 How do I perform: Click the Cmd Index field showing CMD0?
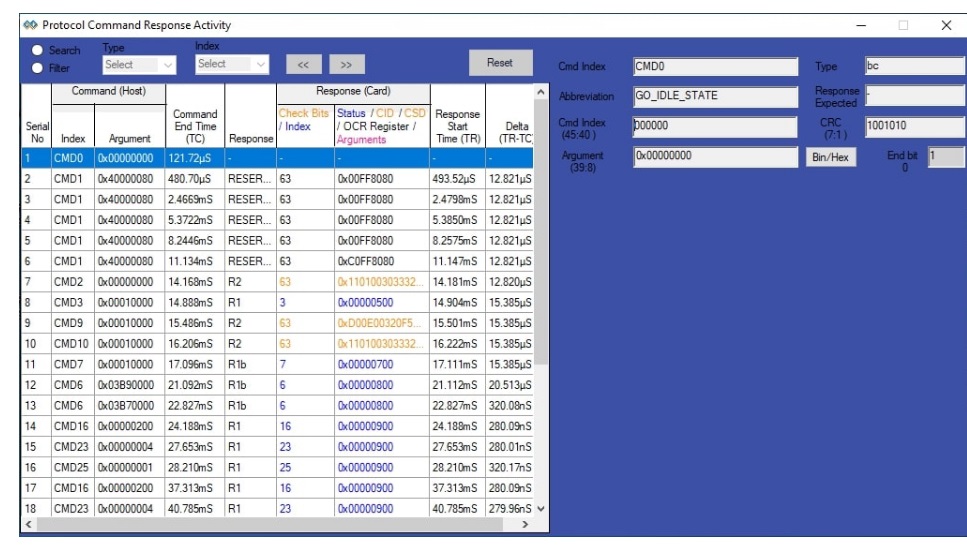[715, 67]
